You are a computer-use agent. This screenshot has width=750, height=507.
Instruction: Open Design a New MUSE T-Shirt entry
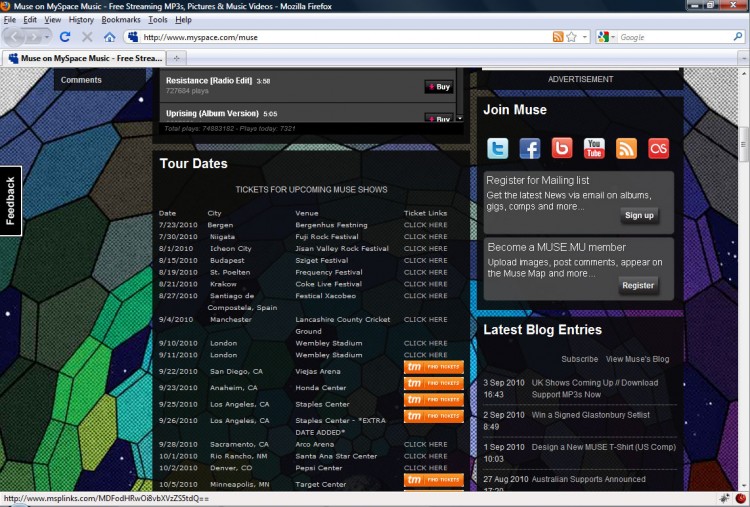tap(604, 447)
